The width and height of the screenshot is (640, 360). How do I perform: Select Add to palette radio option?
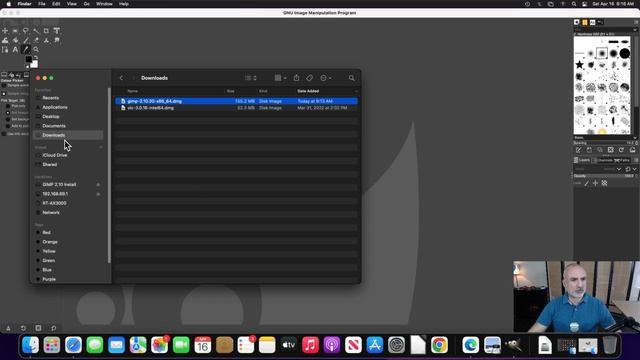coord(8,126)
